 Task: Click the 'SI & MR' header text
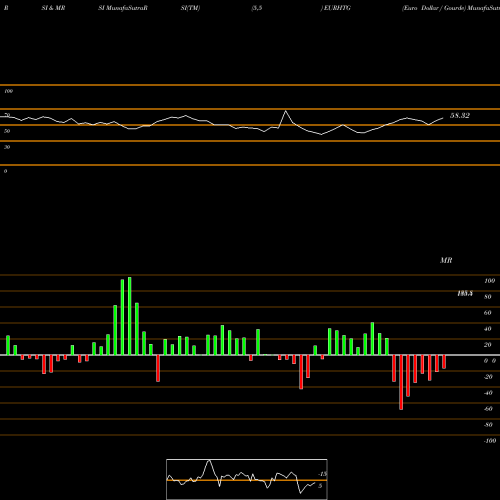(53, 8)
